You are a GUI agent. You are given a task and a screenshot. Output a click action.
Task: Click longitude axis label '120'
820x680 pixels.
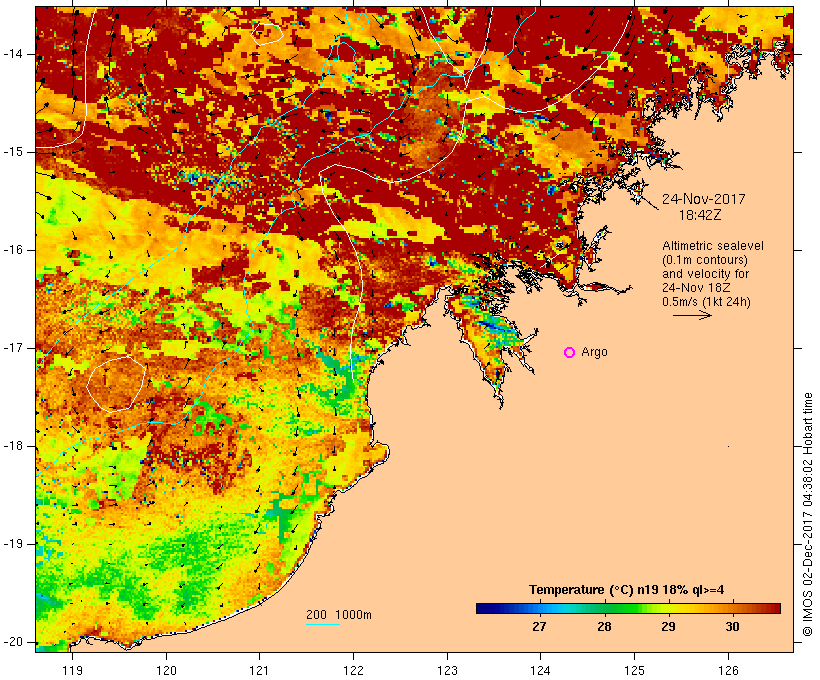pyautogui.click(x=166, y=671)
